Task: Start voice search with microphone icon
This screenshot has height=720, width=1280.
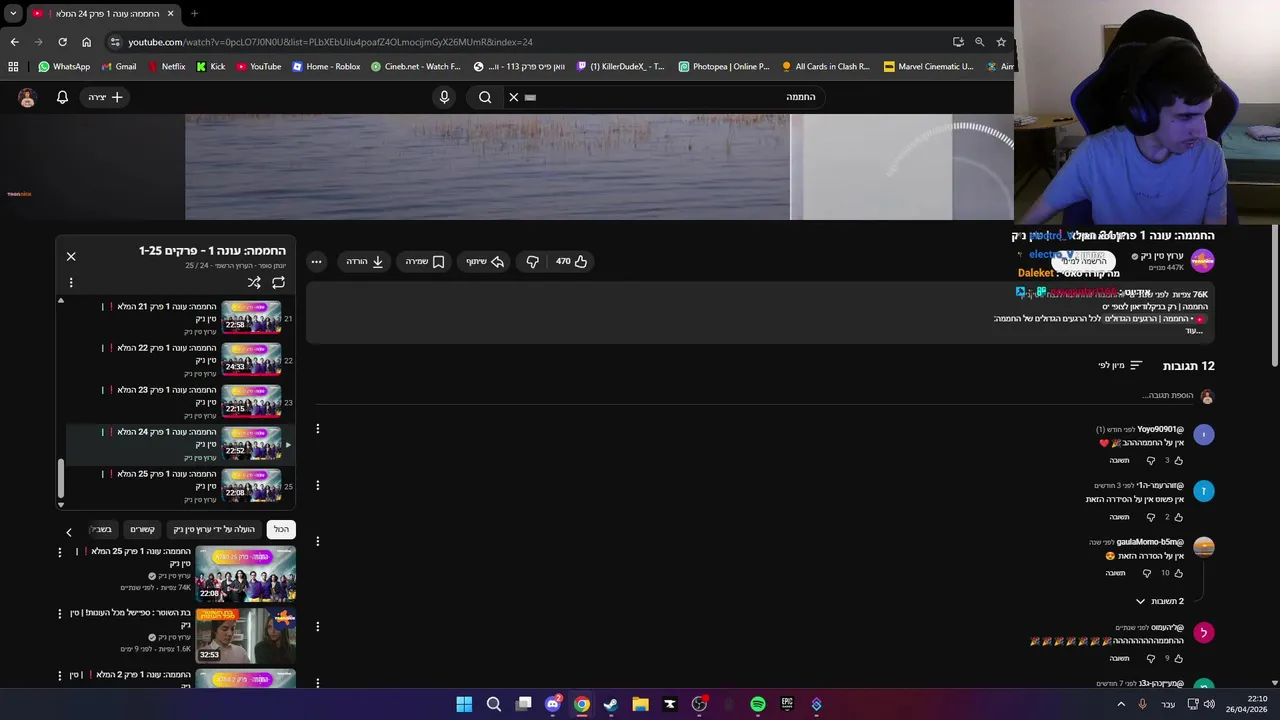Action: point(445,97)
